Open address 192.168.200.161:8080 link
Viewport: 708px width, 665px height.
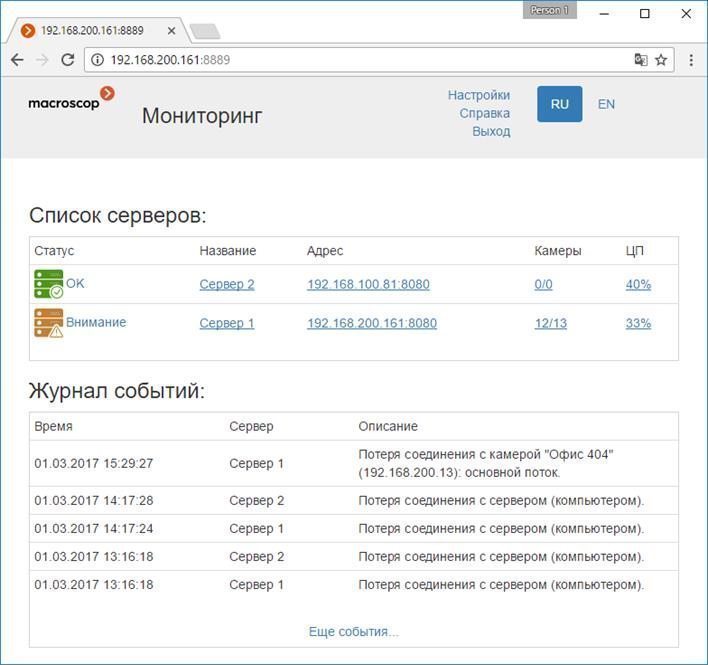(x=371, y=323)
